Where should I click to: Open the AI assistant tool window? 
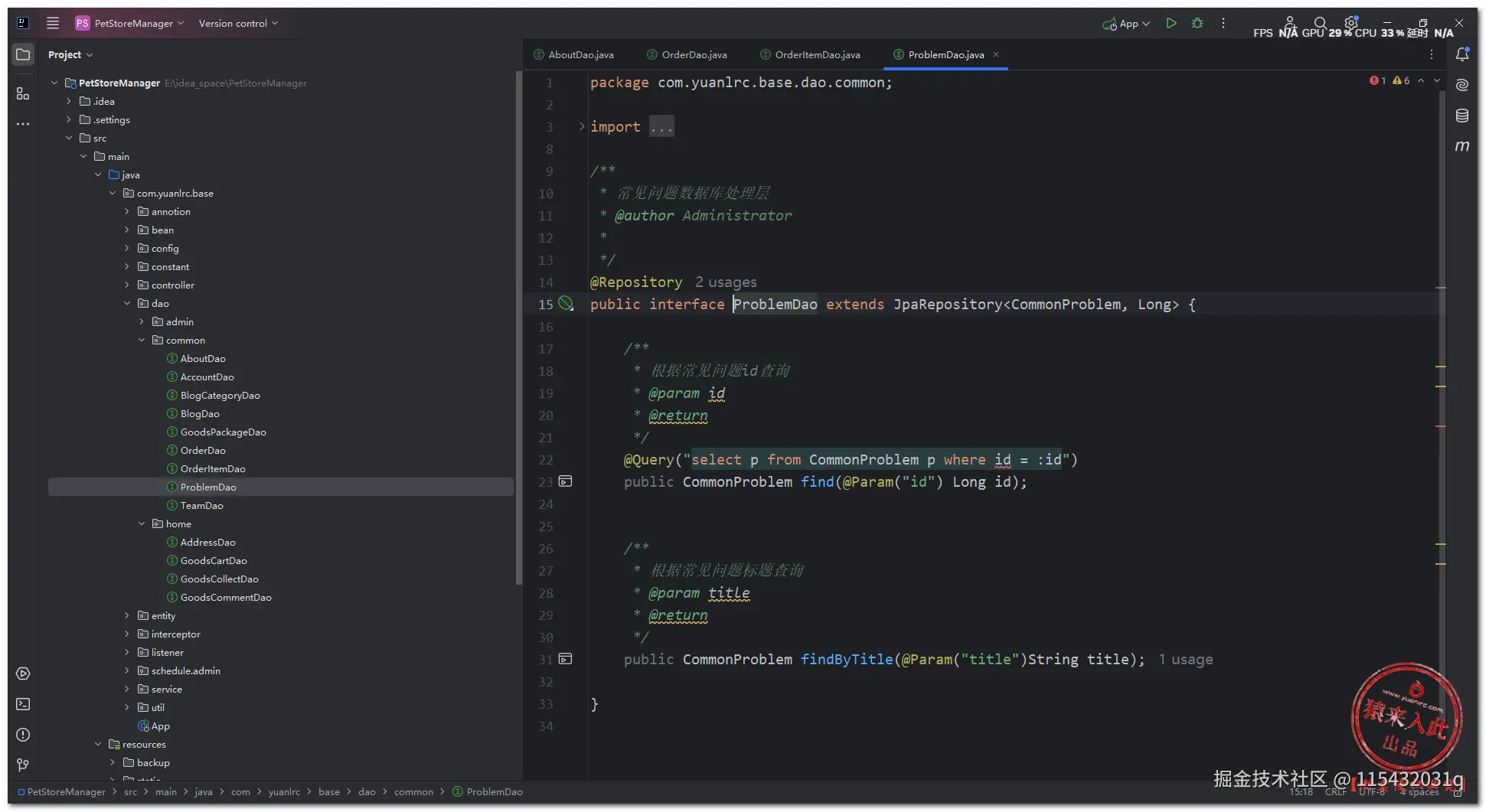pyautogui.click(x=1462, y=85)
